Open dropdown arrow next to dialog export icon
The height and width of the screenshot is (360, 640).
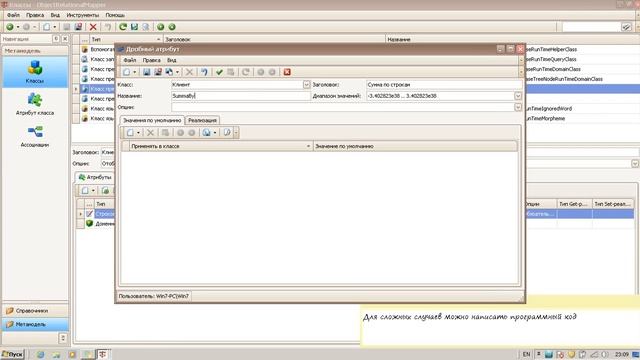(x=177, y=72)
